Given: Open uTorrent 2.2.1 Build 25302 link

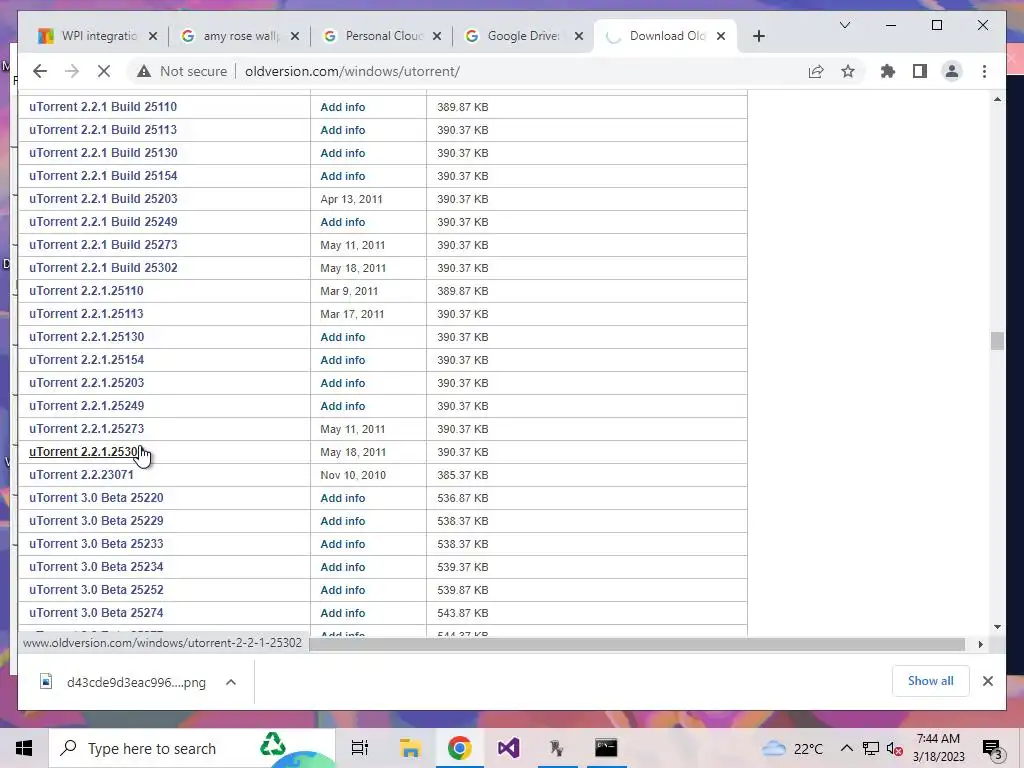Looking at the screenshot, I should 103,268.
